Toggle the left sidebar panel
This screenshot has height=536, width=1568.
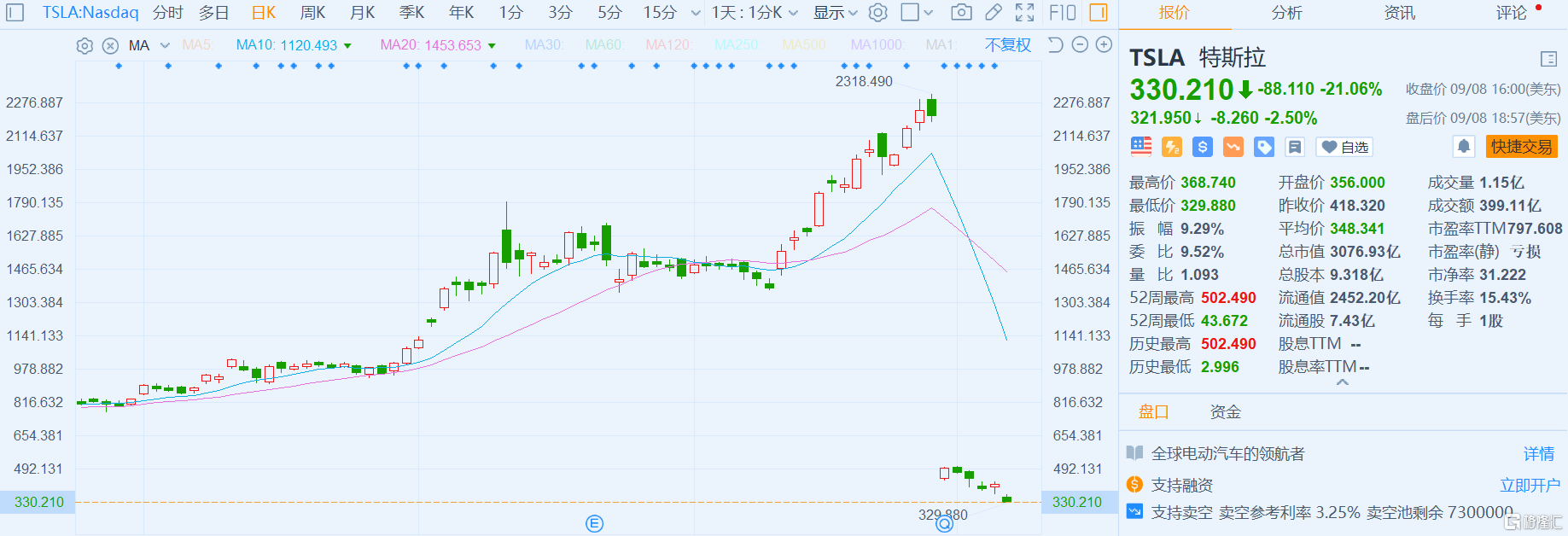(16, 13)
